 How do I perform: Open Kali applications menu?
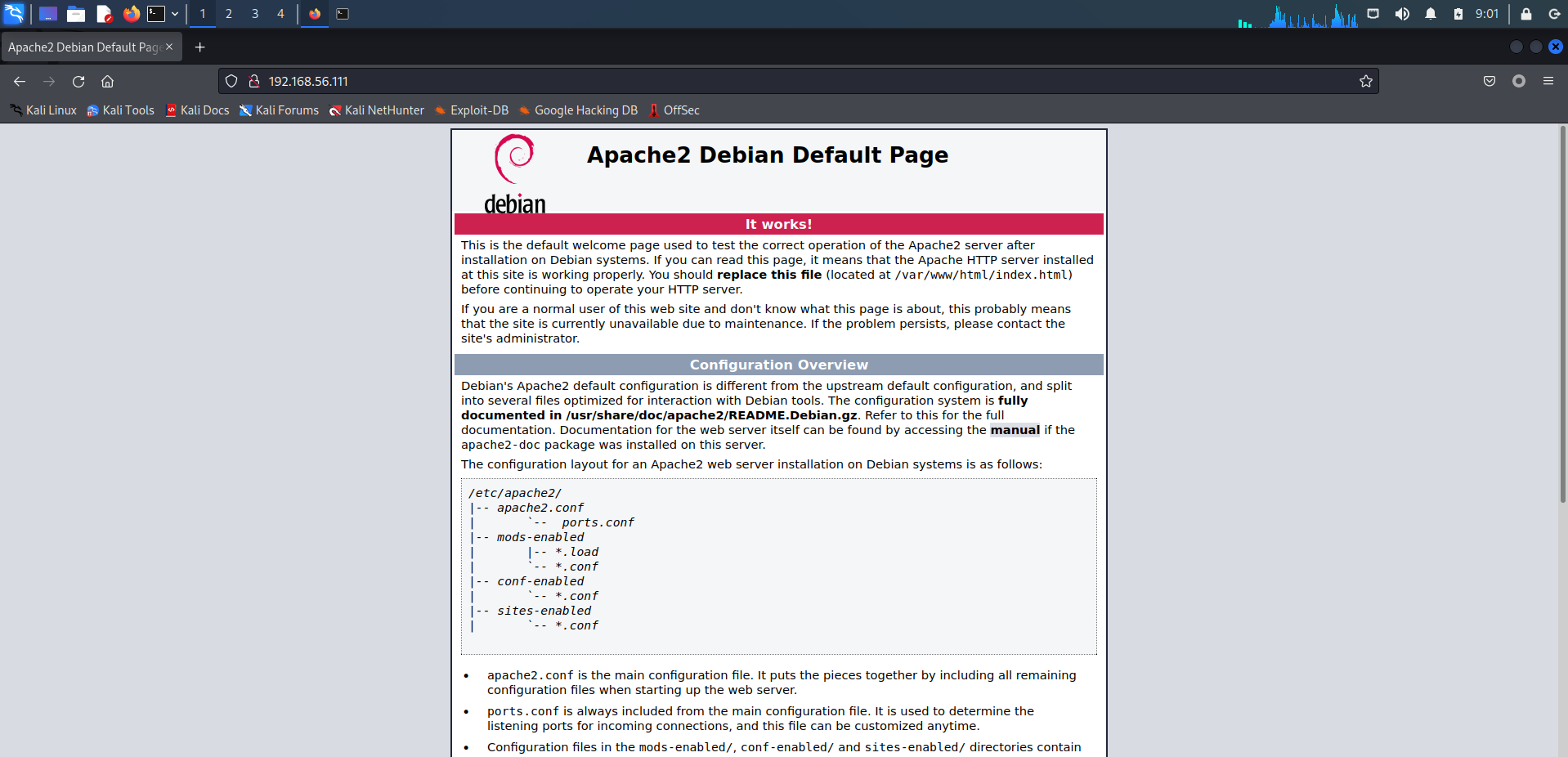14,14
